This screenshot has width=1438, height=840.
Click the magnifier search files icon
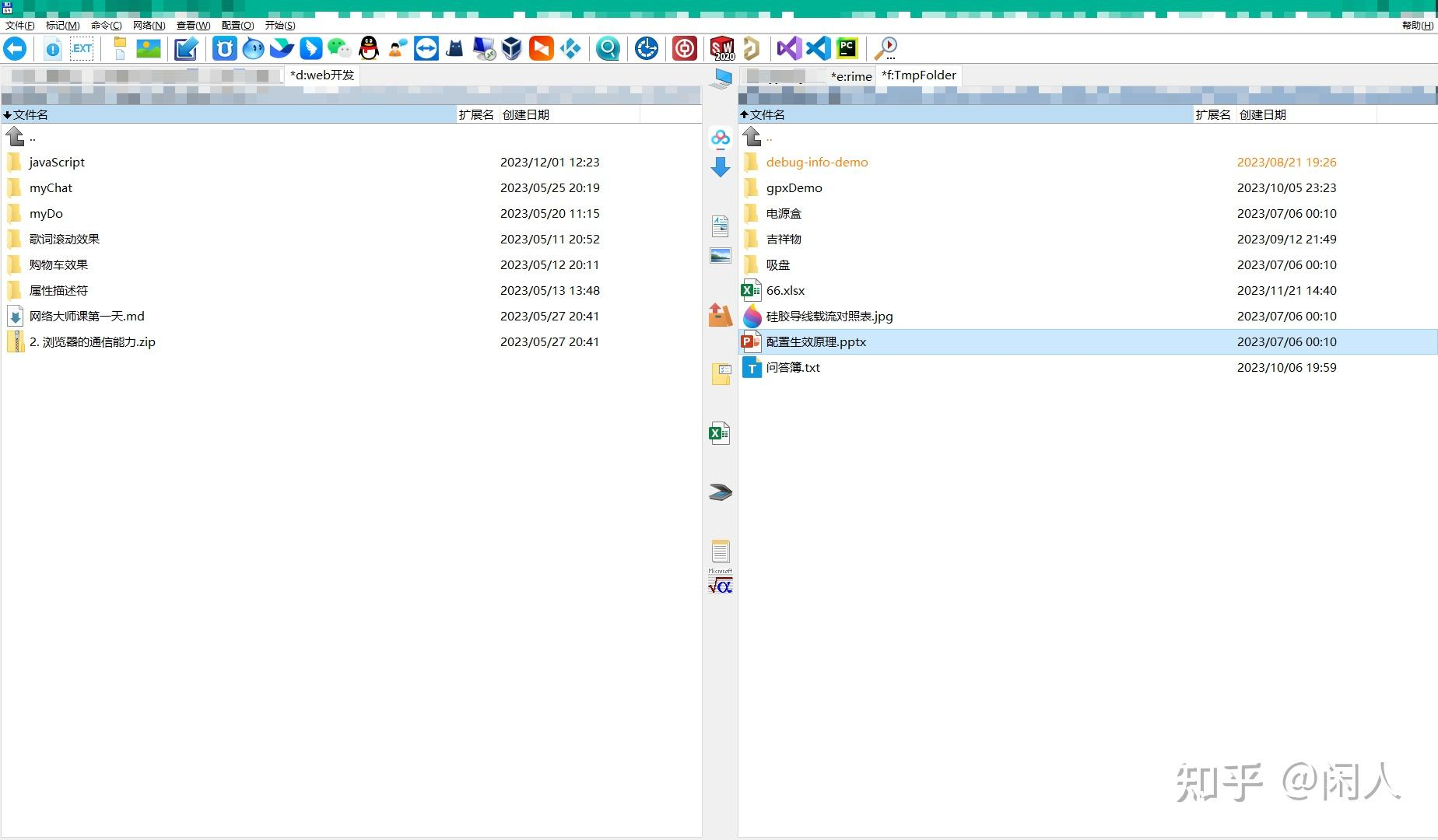pos(886,49)
